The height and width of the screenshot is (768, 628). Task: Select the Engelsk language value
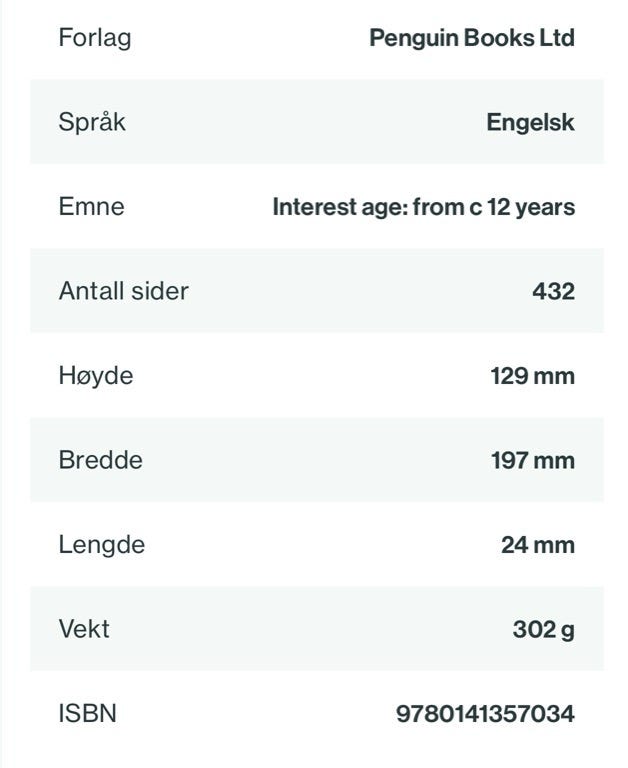pyautogui.click(x=530, y=122)
